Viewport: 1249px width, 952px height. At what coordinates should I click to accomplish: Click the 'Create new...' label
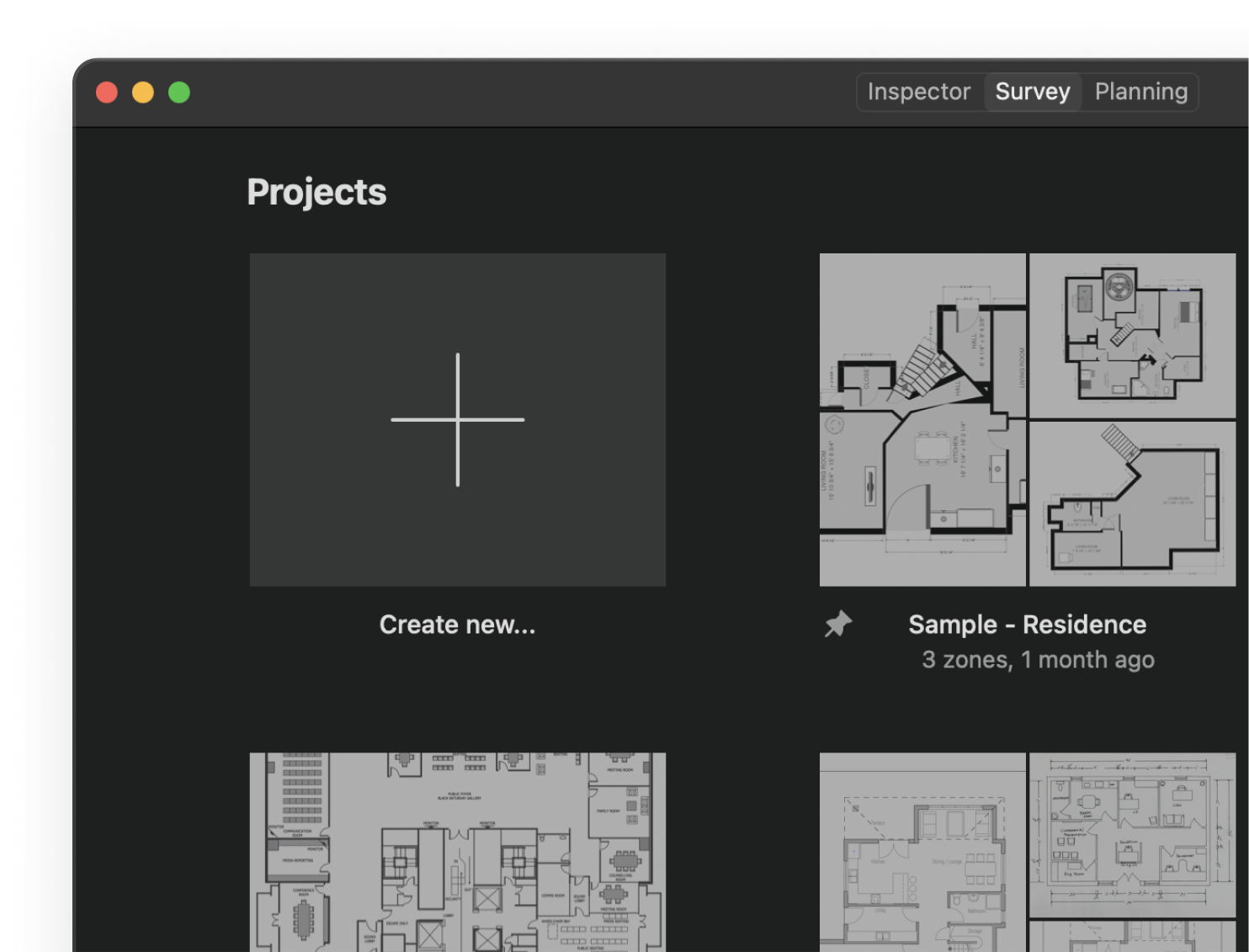coord(457,625)
